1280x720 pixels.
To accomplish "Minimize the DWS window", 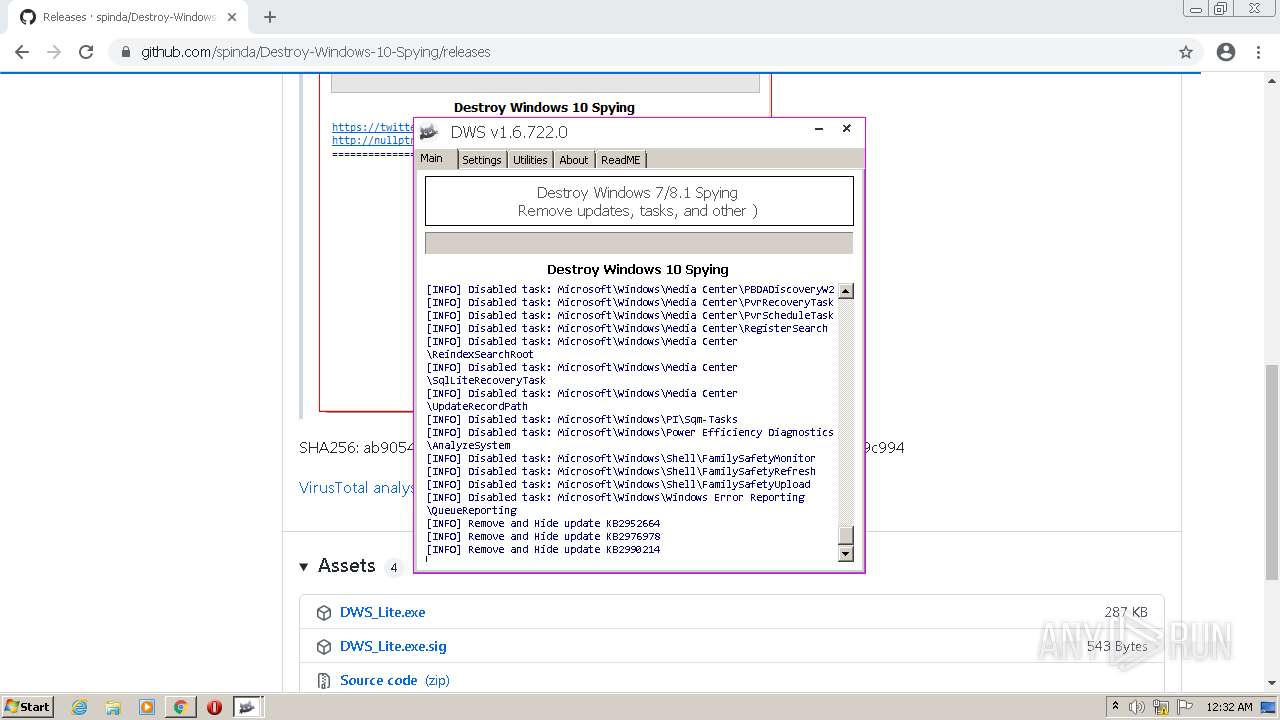I will tap(819, 129).
